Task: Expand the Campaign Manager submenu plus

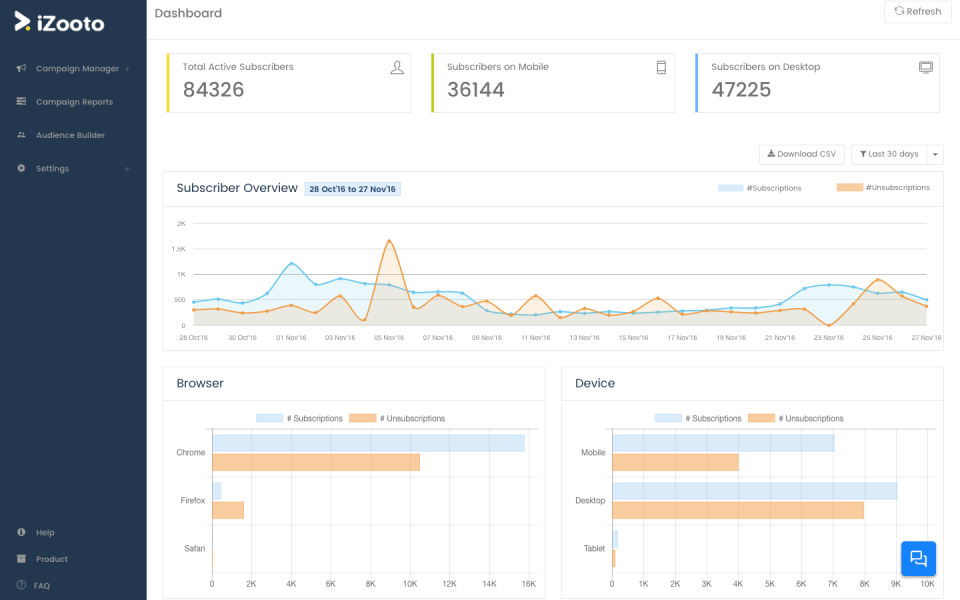Action: coord(127,69)
